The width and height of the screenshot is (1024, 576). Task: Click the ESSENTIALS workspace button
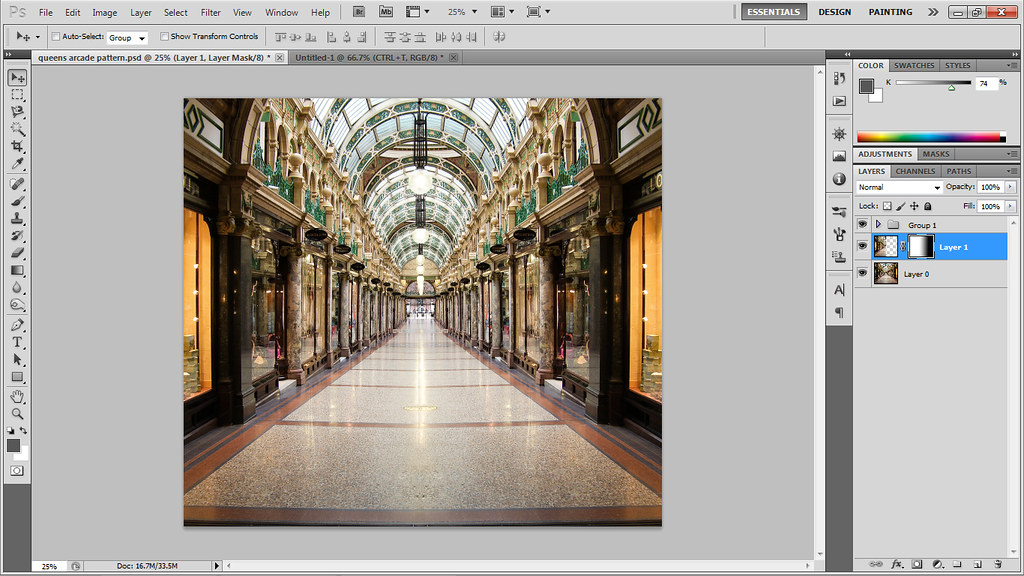tap(773, 12)
